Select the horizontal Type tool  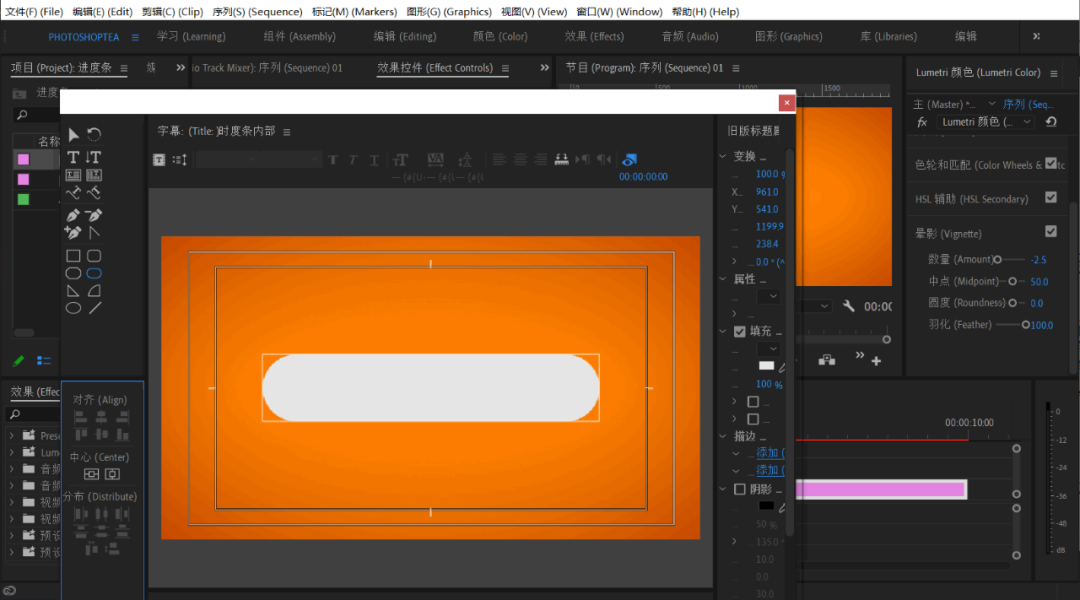pos(73,157)
